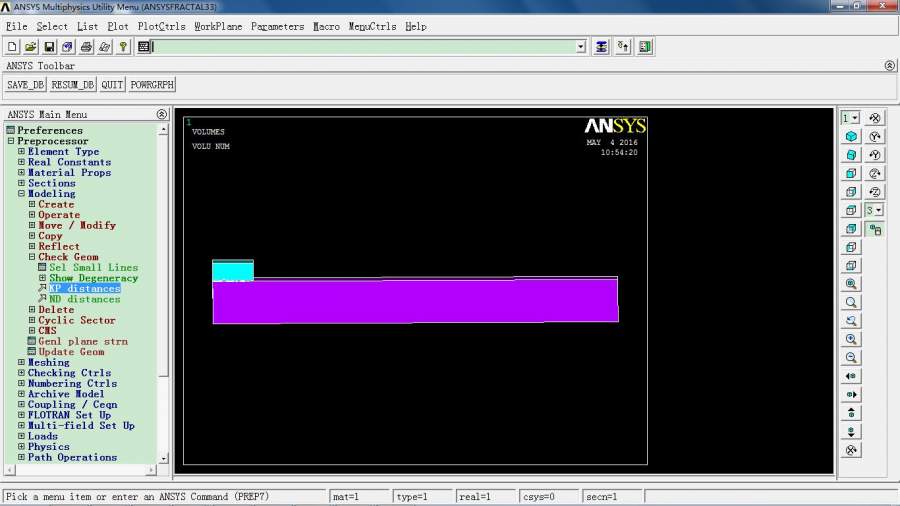The image size is (900, 506).
Task: Click Update Geom tree item
Action: click(71, 352)
